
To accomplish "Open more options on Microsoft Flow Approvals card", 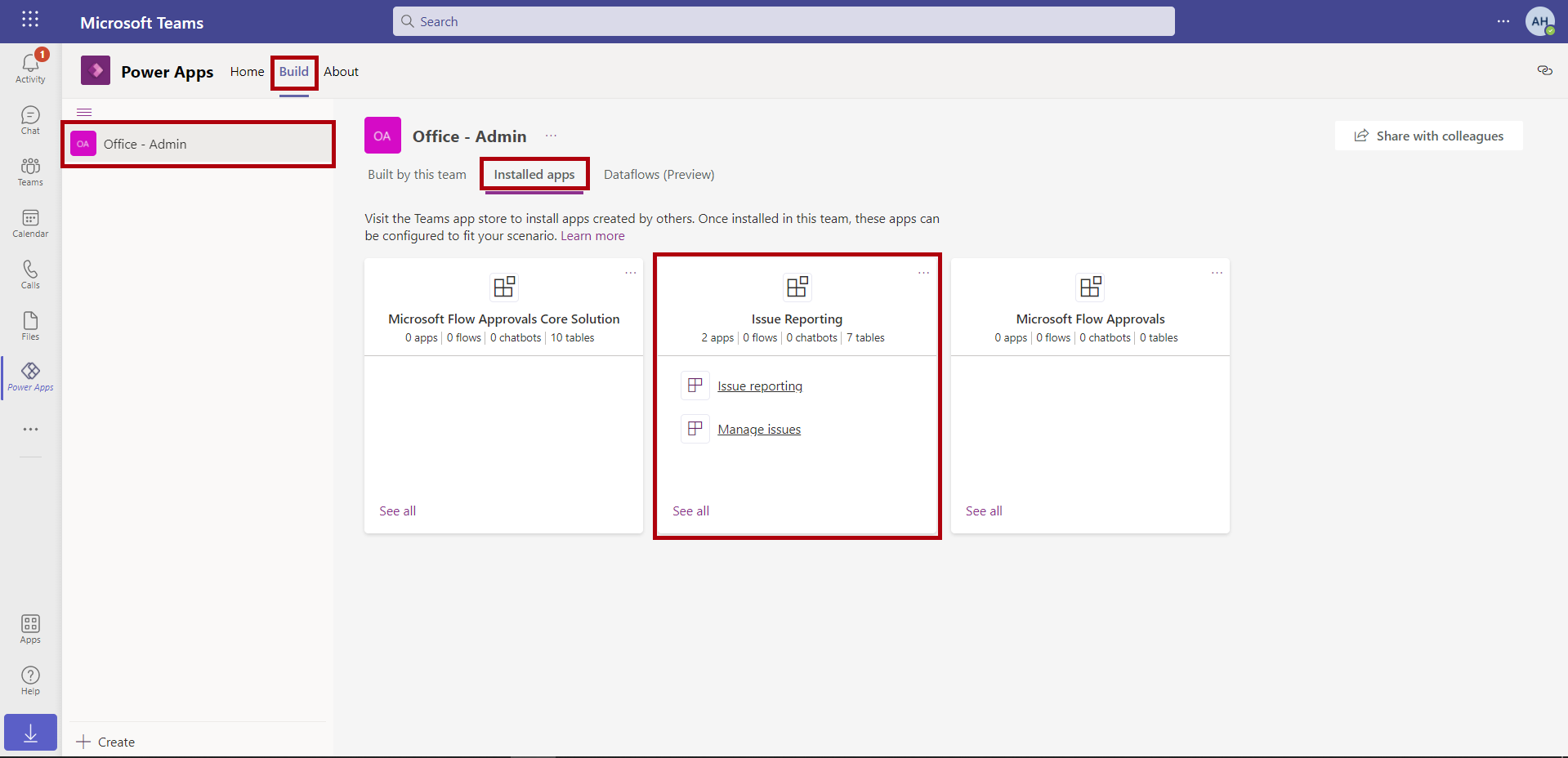I will pyautogui.click(x=1217, y=273).
